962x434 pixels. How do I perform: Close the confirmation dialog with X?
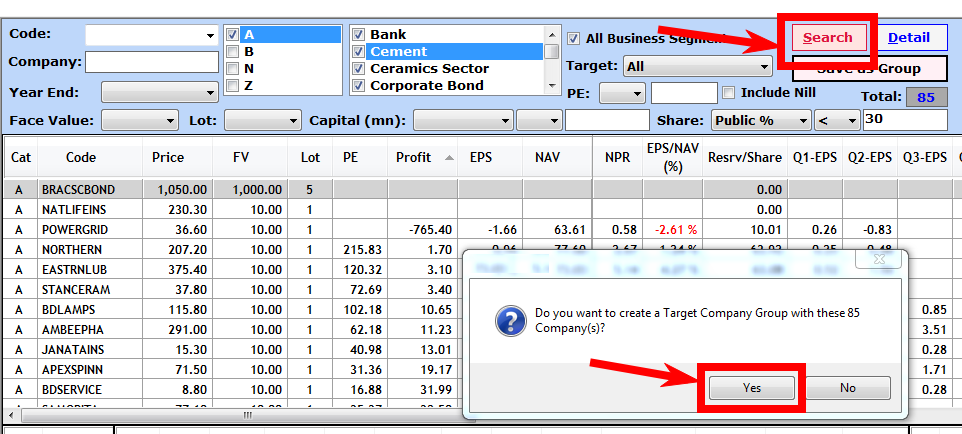881,260
